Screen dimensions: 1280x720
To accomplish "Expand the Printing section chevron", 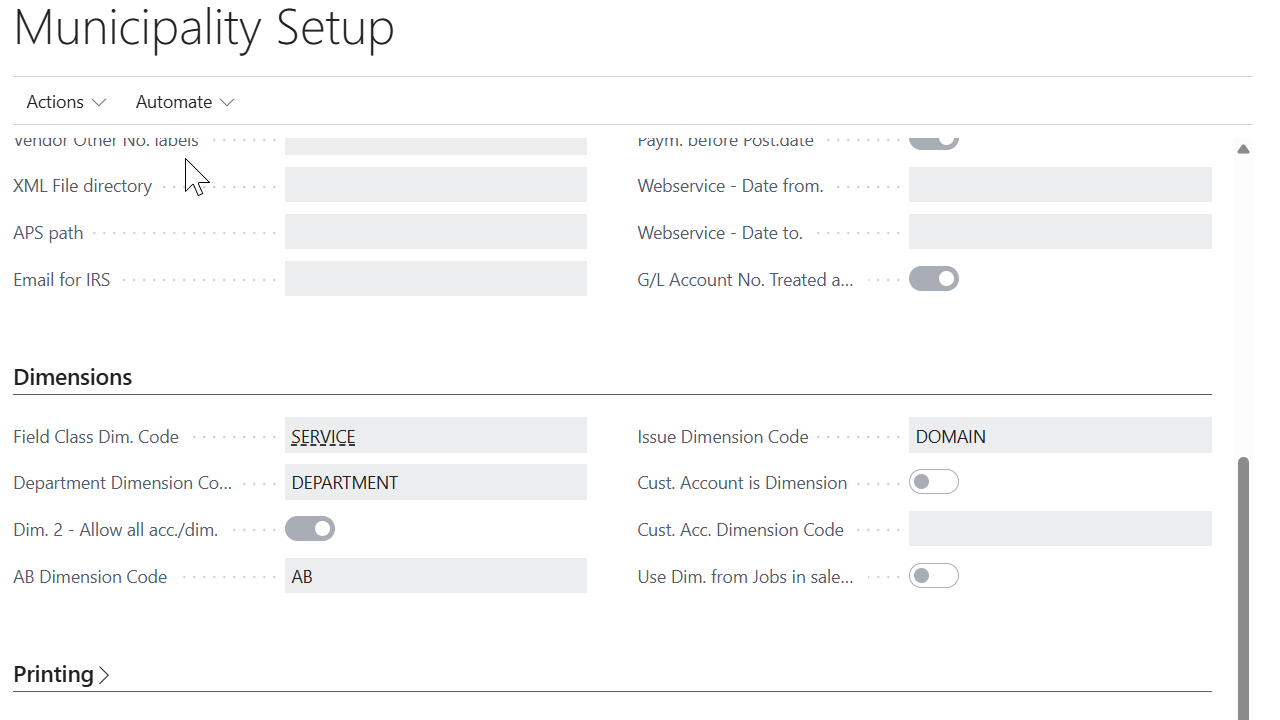I will point(104,675).
